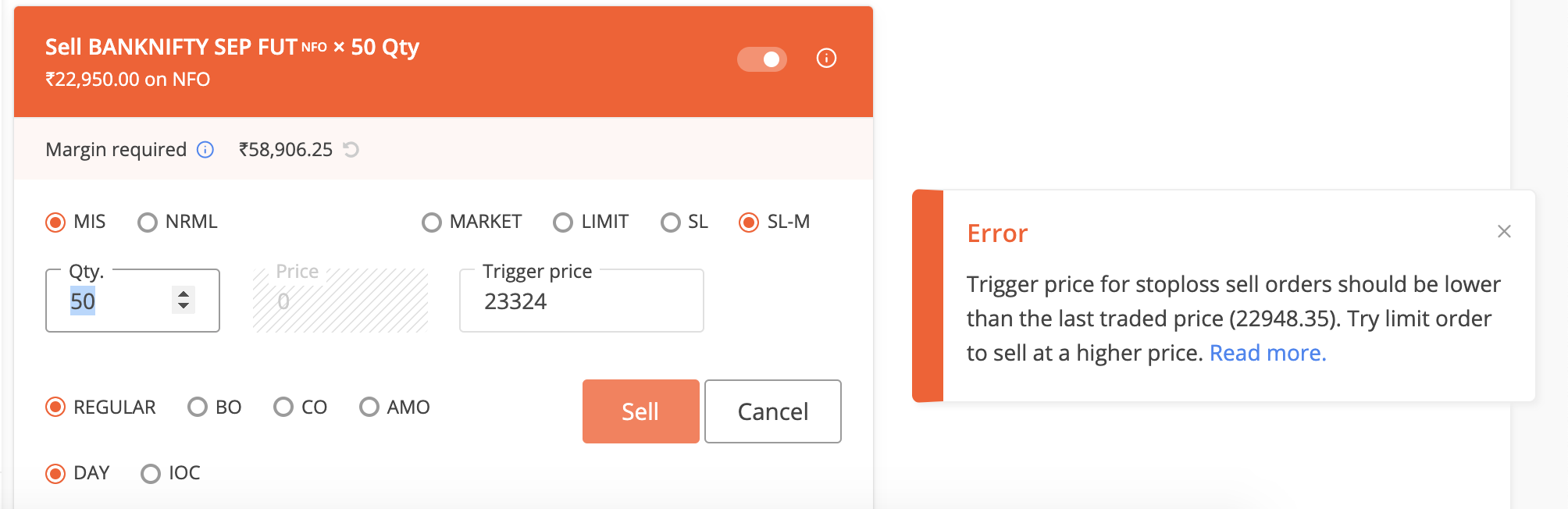Click the Sell button

[x=641, y=411]
